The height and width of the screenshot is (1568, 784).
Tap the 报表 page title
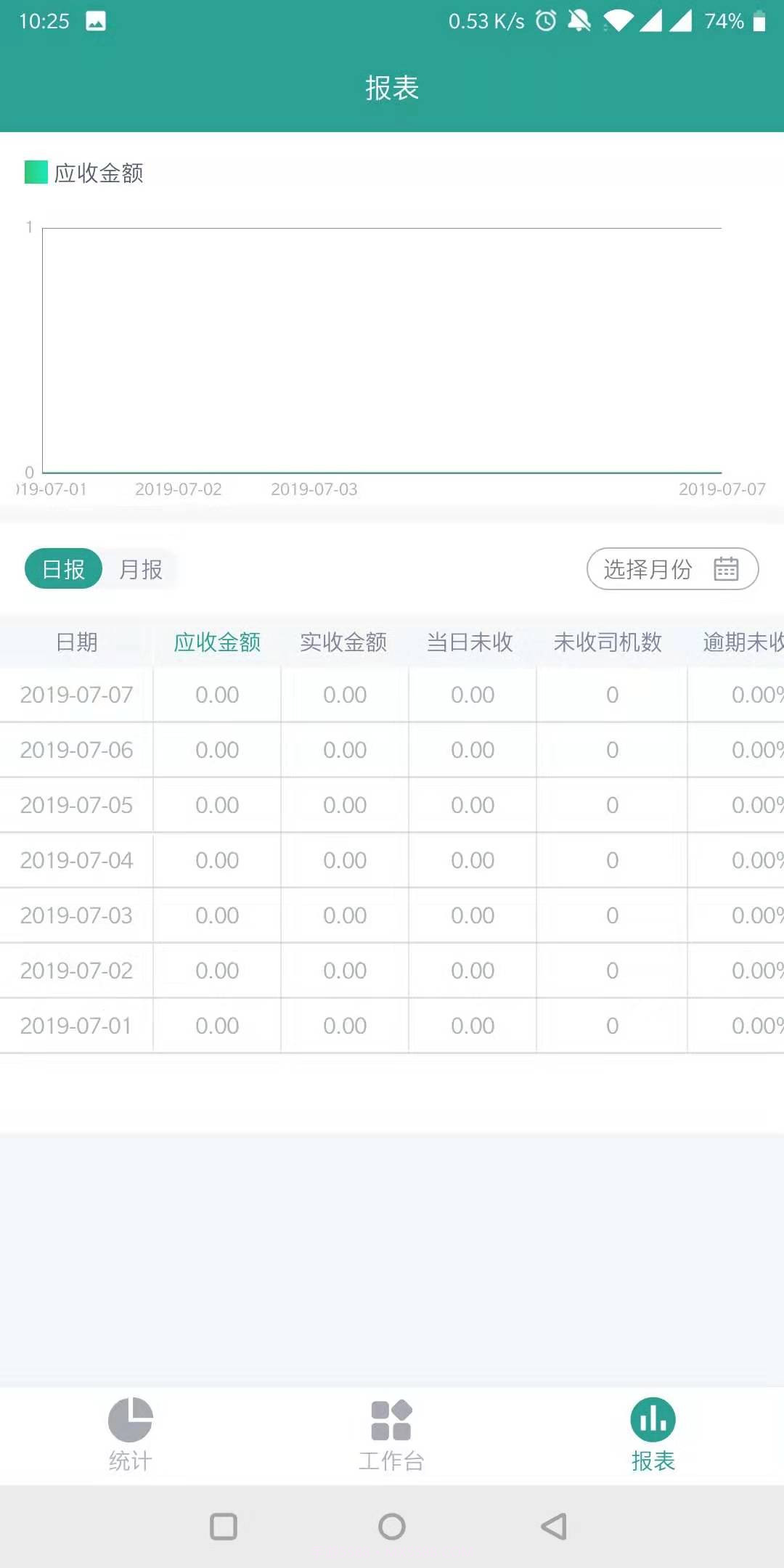pyautogui.click(x=392, y=88)
